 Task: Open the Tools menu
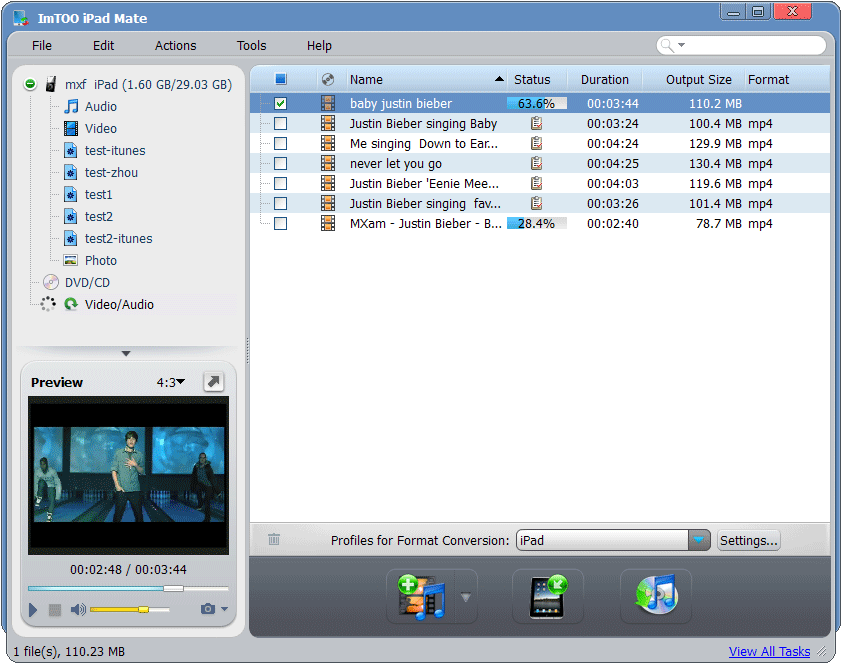click(251, 46)
